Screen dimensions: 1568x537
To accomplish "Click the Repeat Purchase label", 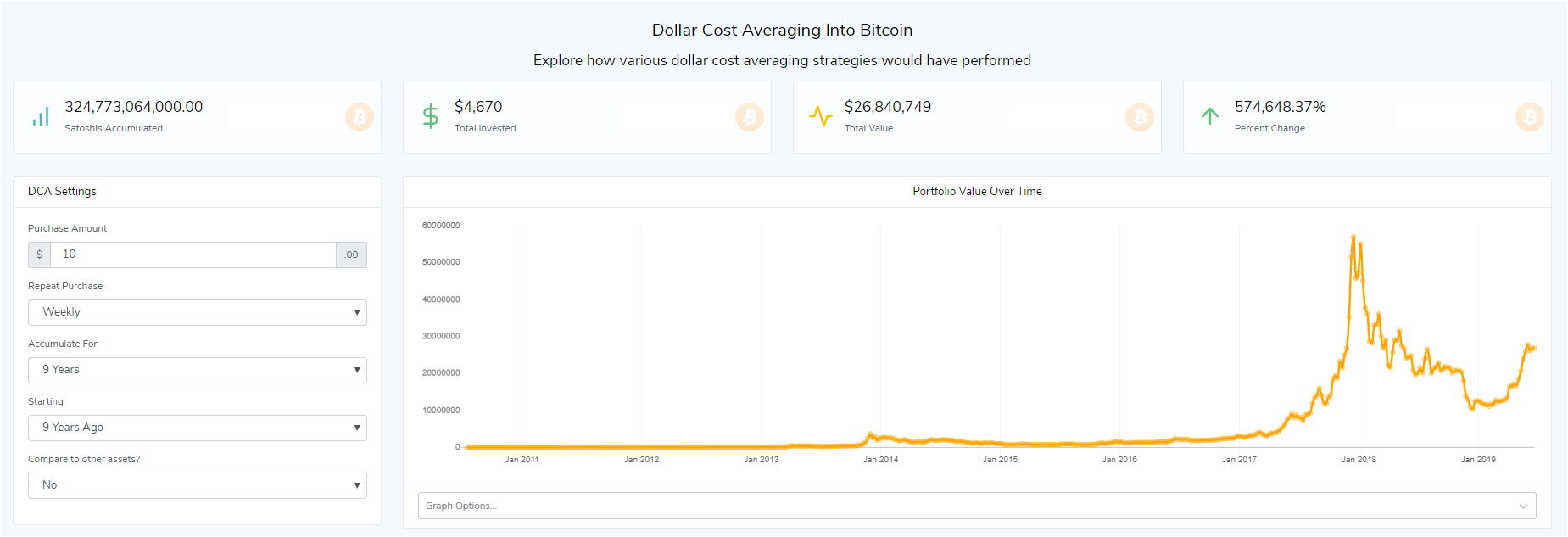I will [65, 286].
